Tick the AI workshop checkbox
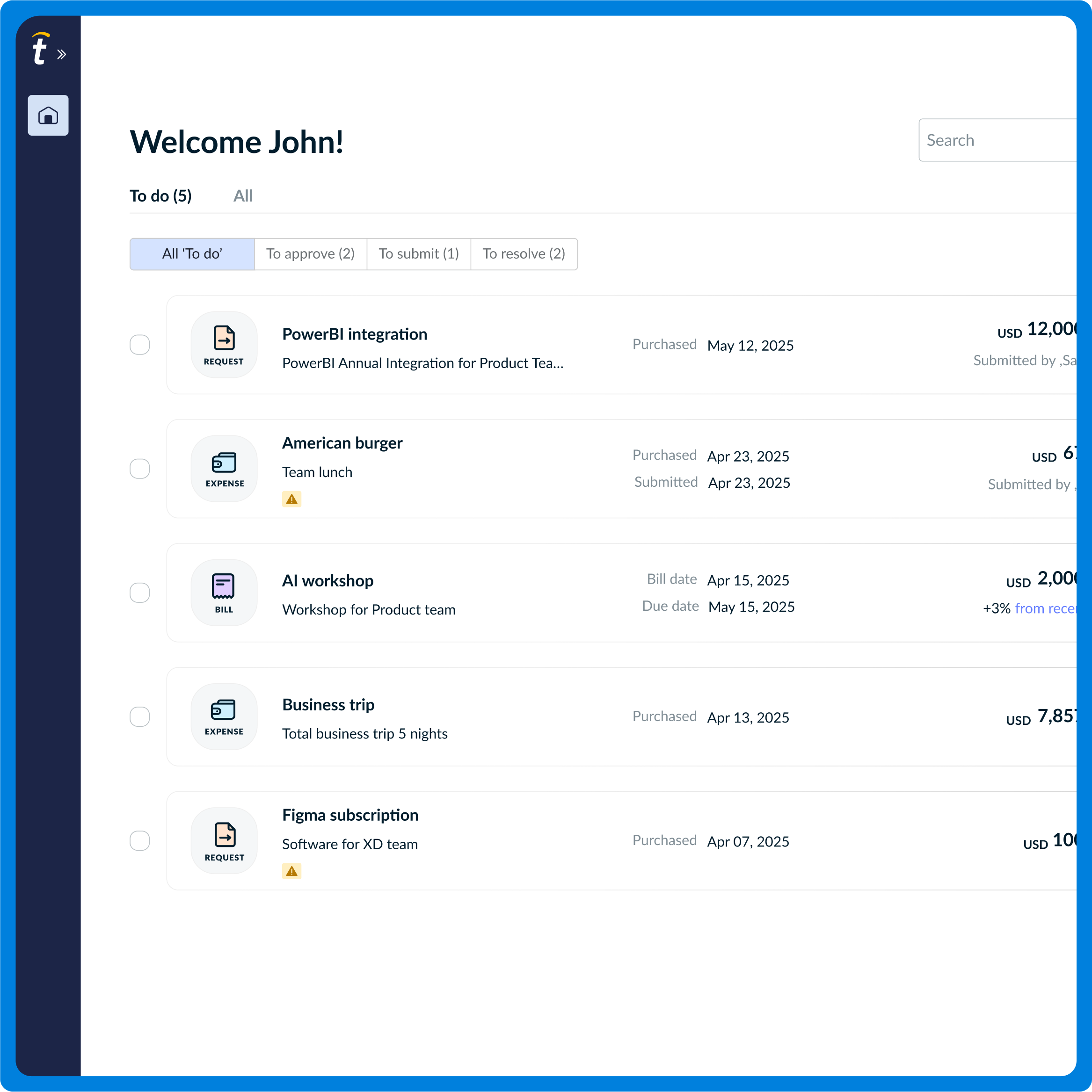Image resolution: width=1092 pixels, height=1092 pixels. (x=140, y=593)
